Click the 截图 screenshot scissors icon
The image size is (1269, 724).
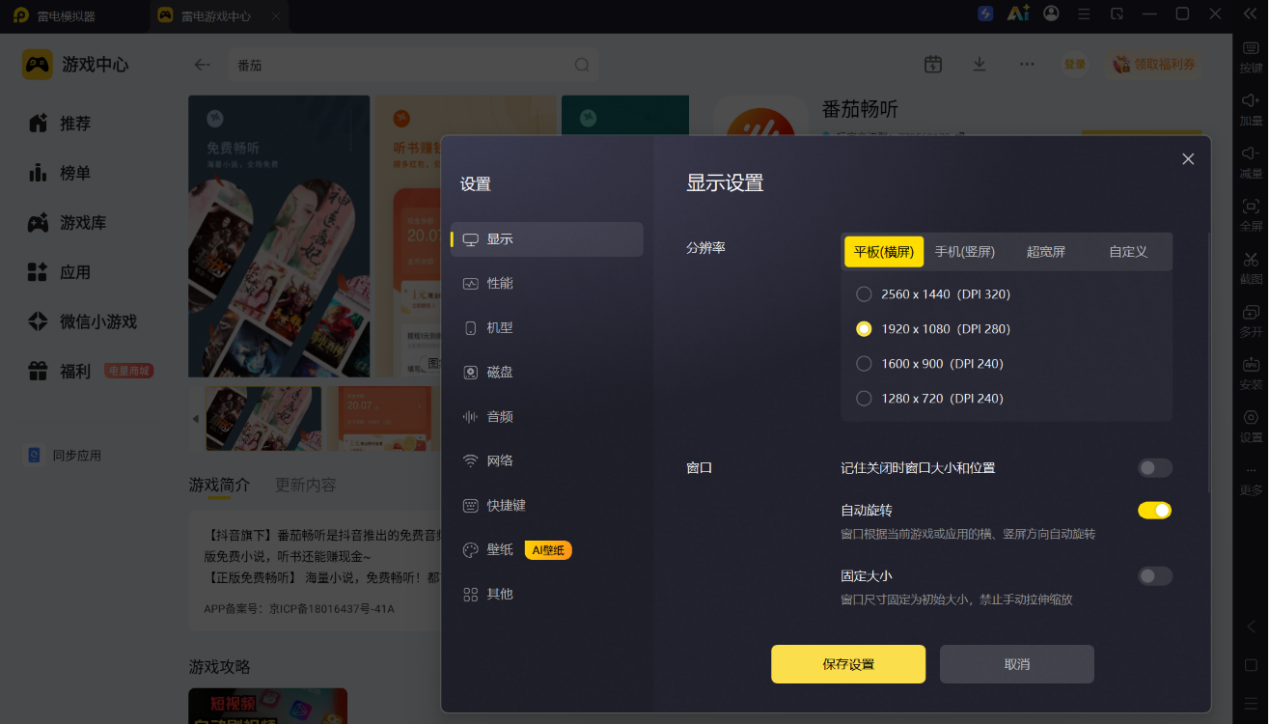[x=1251, y=268]
